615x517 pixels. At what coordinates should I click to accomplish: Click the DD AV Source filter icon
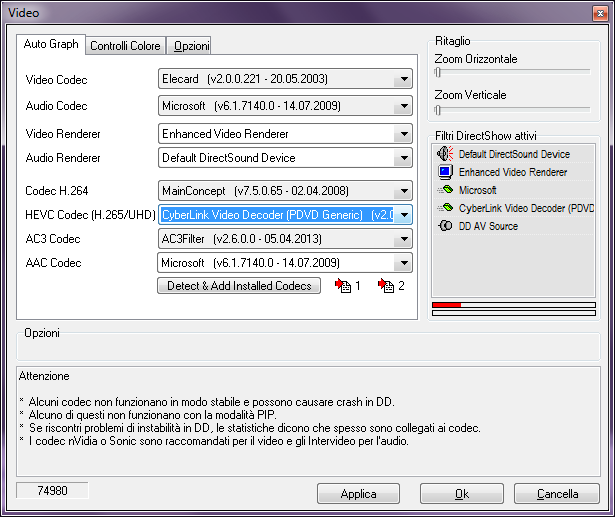[445, 226]
